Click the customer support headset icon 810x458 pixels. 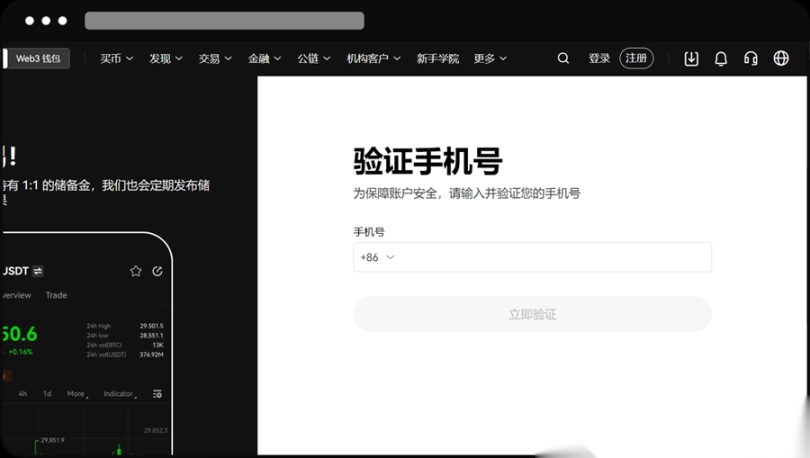pos(750,59)
